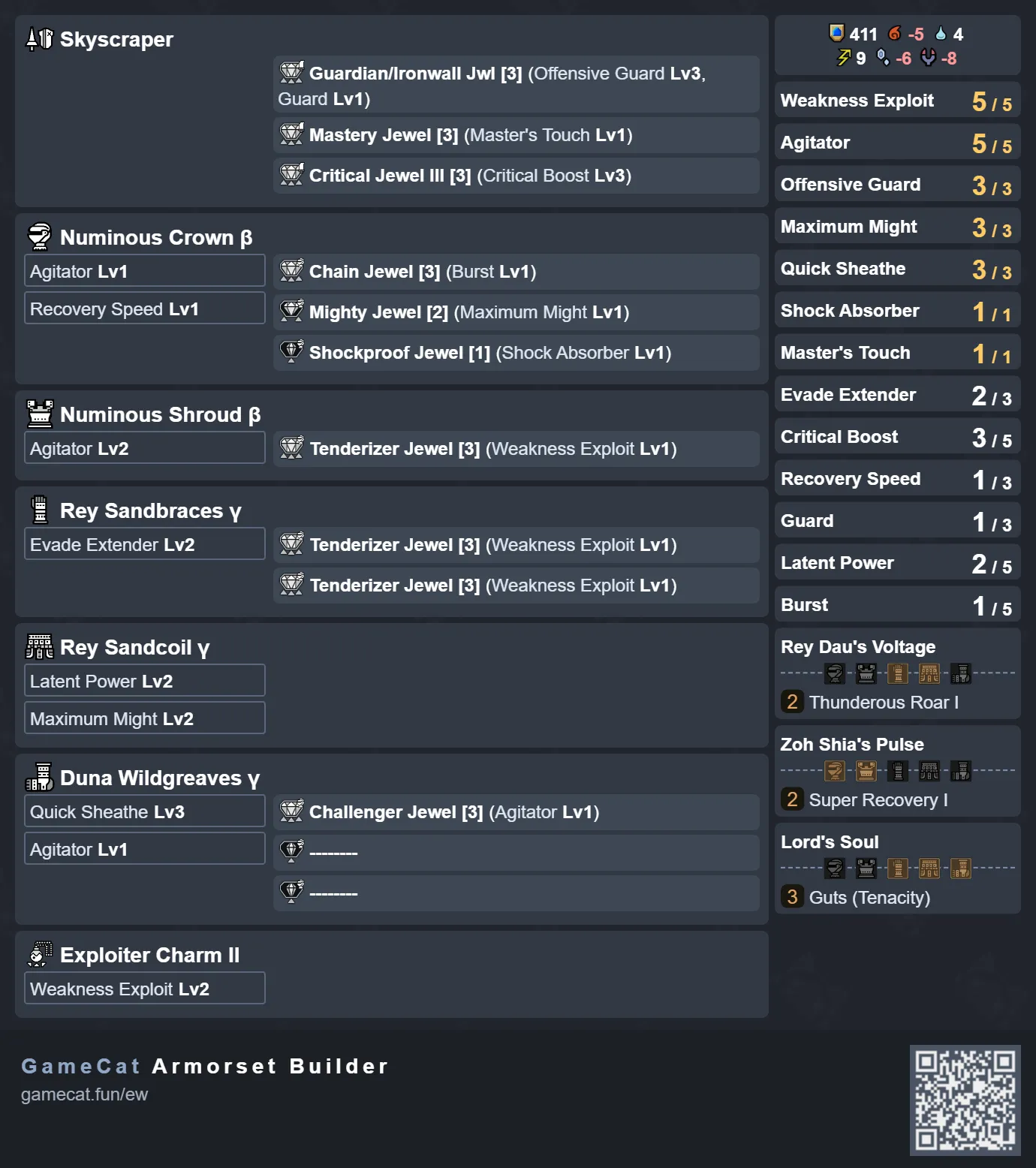Select the Shockproof Jewel decoration slot
1036x1168 pixels.
[516, 352]
